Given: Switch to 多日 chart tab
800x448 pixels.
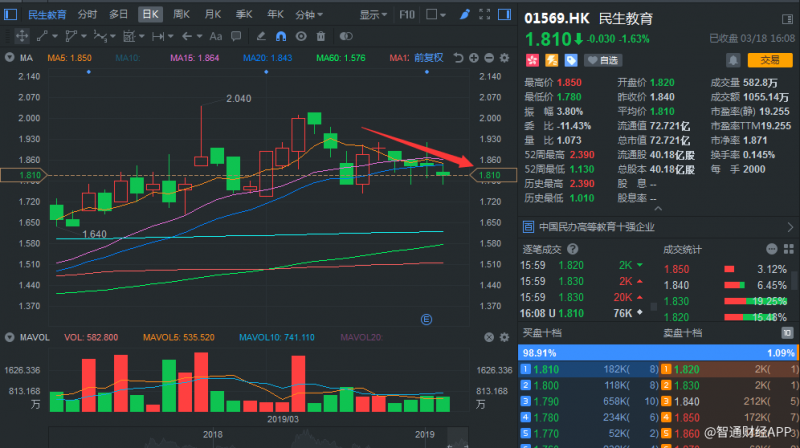Looking at the screenshot, I should 118,14.
